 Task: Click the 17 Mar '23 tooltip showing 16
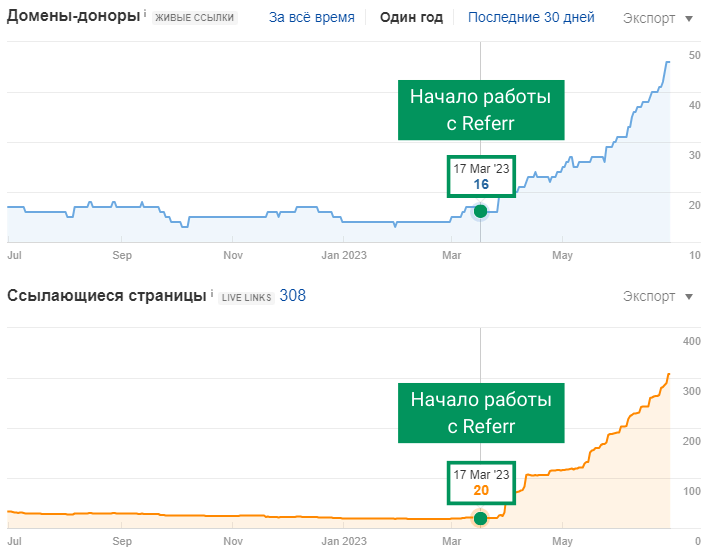[481, 177]
